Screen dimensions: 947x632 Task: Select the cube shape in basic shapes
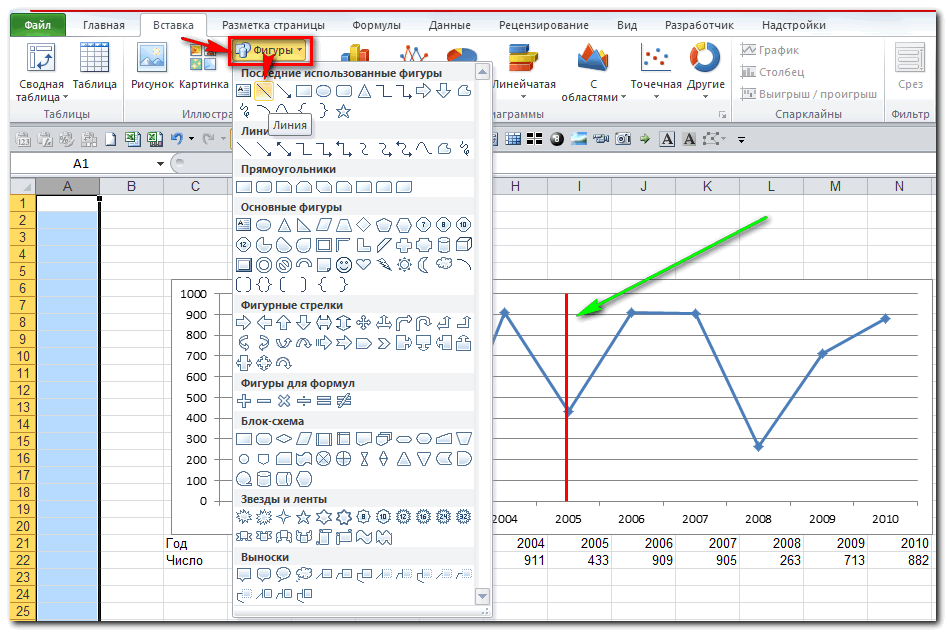(x=463, y=245)
